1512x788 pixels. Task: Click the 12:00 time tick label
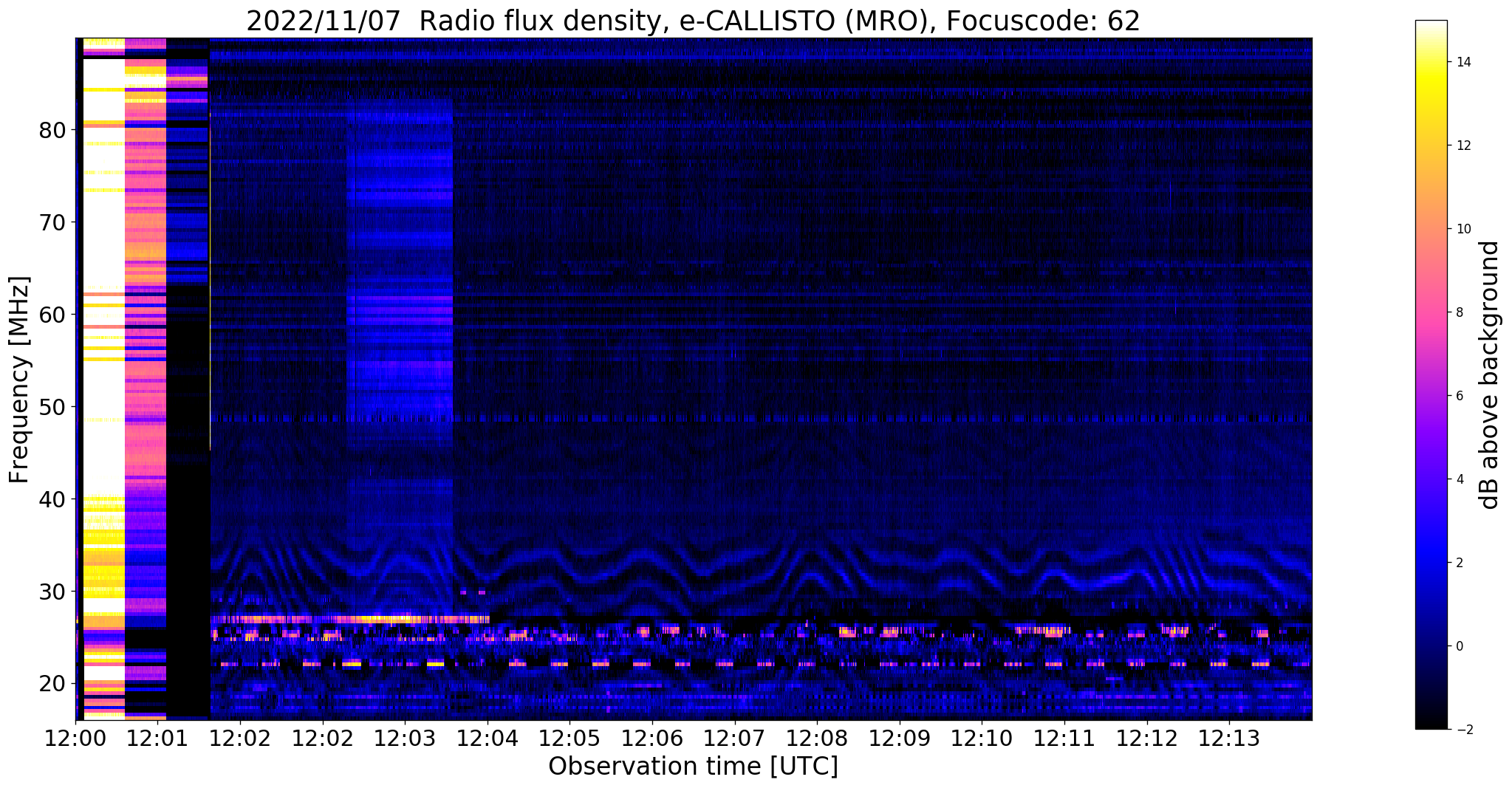pyautogui.click(x=75, y=739)
